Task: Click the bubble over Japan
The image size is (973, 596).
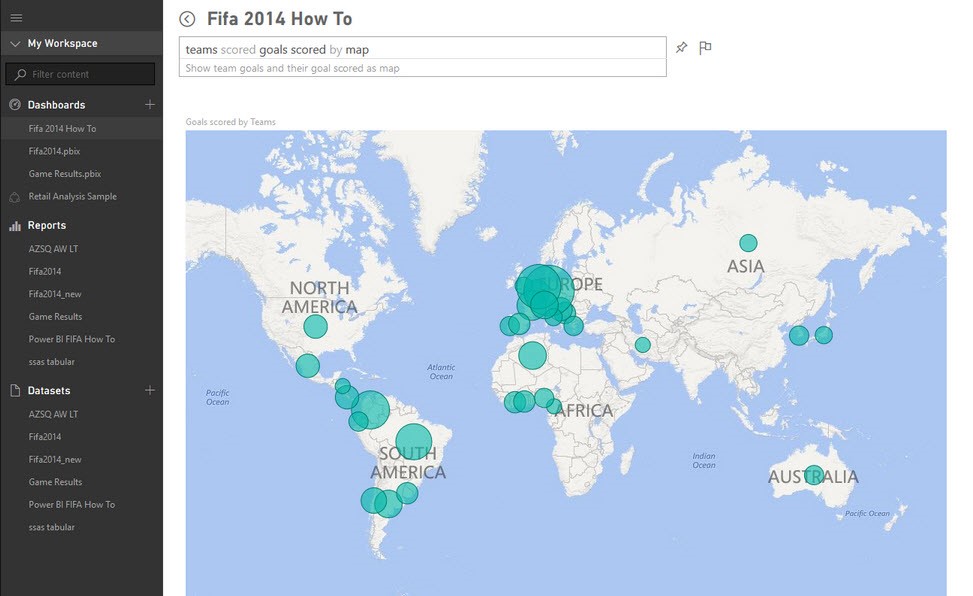Action: click(x=824, y=335)
